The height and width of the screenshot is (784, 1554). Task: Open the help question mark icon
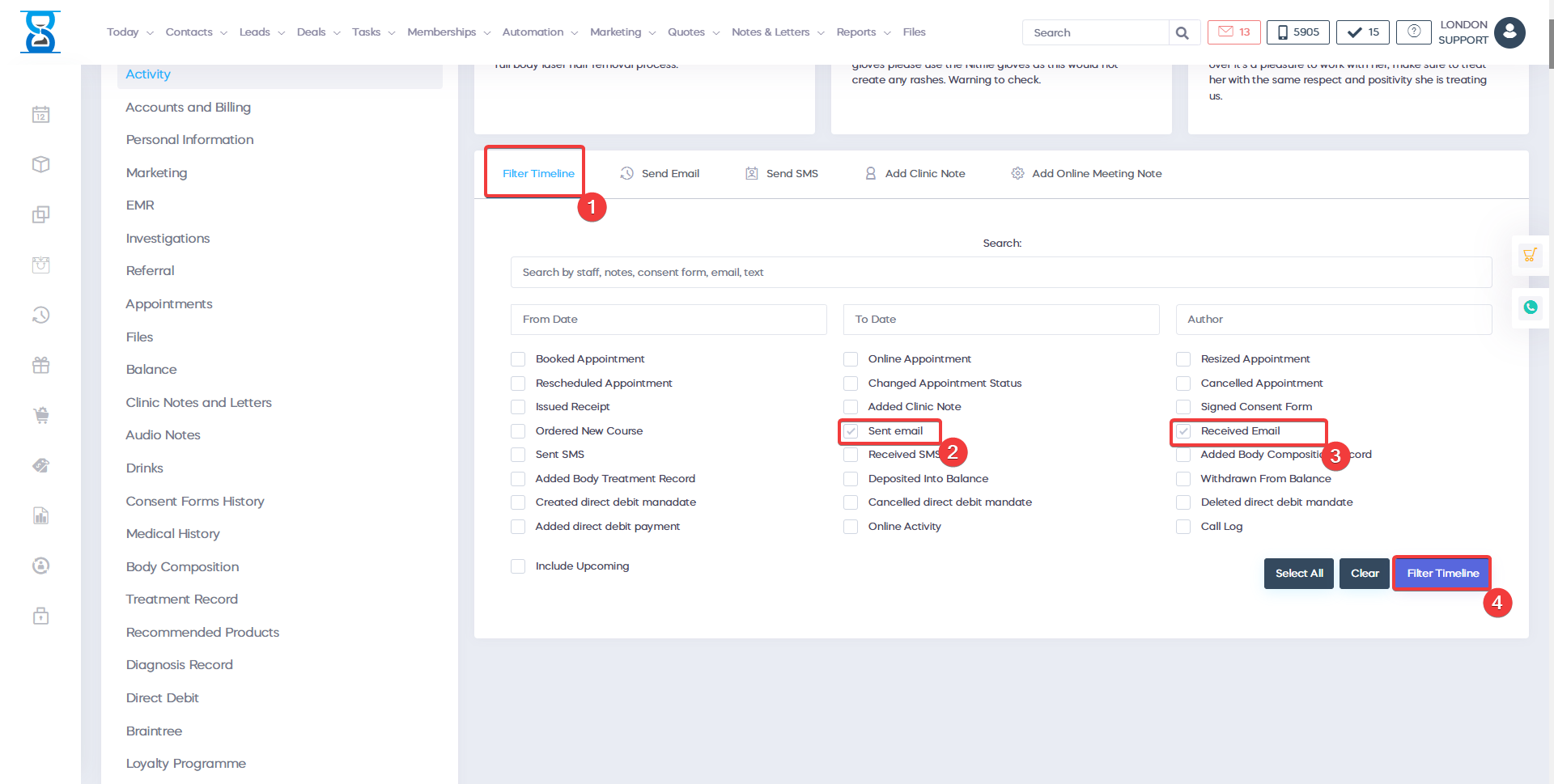[1413, 32]
